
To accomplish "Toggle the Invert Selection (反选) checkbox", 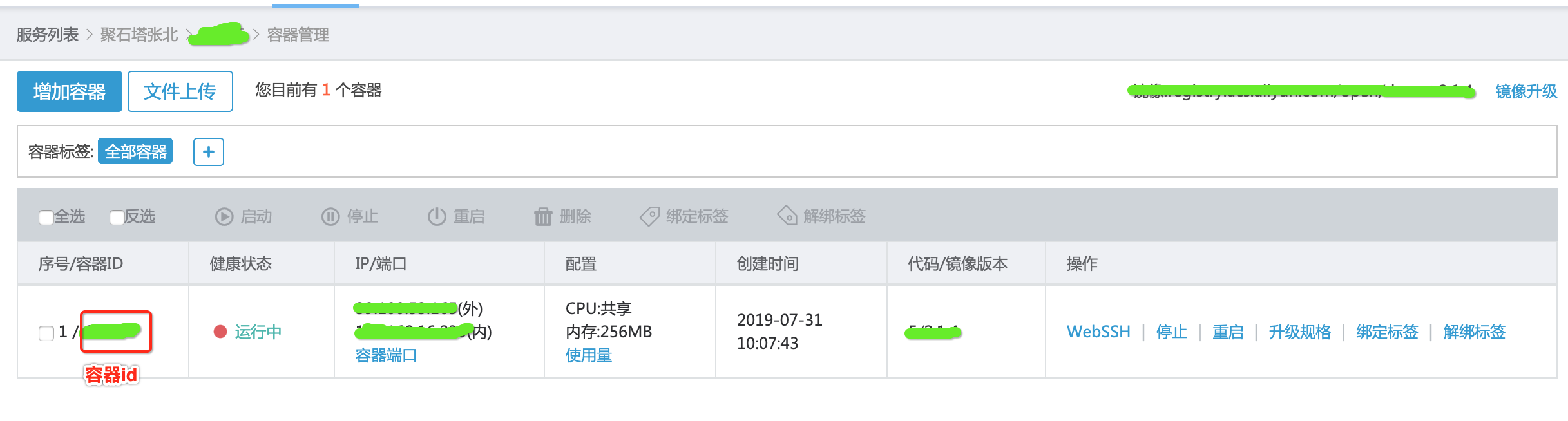I will (117, 218).
